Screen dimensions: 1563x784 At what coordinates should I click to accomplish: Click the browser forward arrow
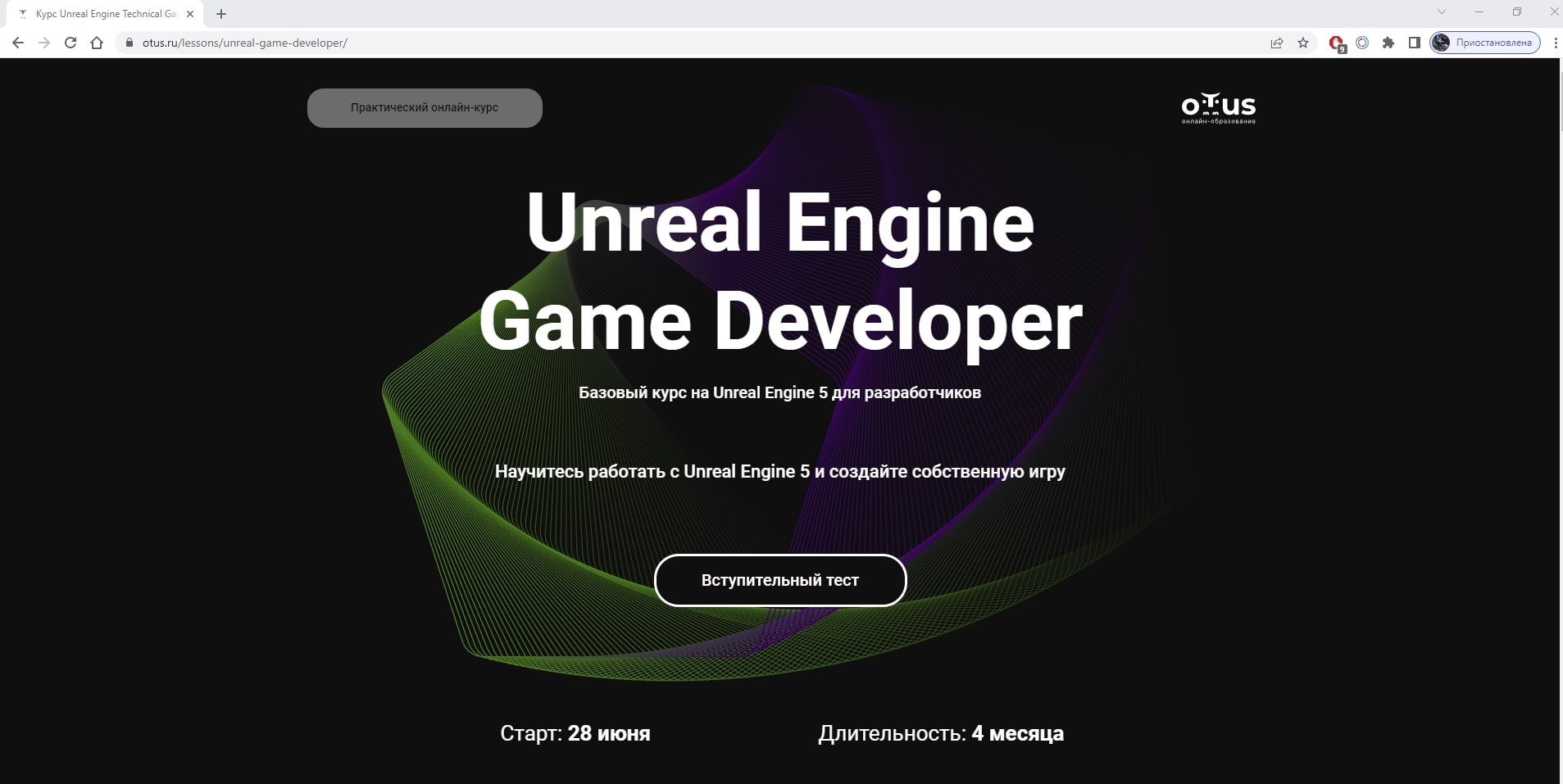click(x=44, y=43)
